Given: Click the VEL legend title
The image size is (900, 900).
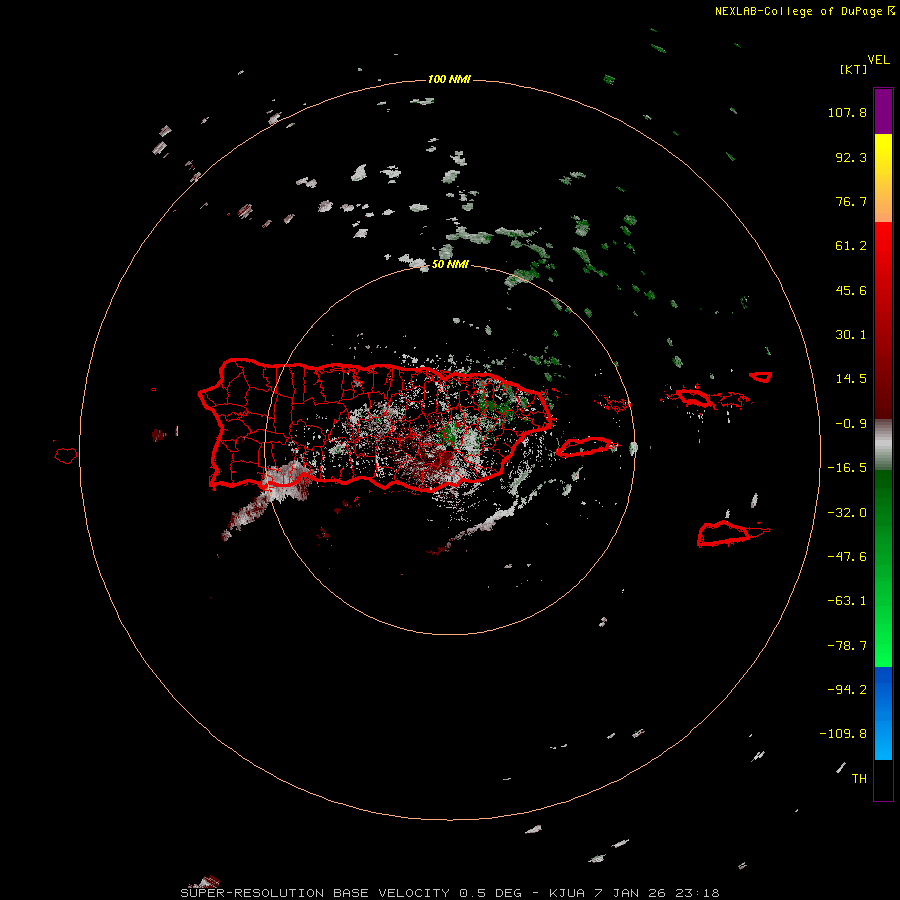Looking at the screenshot, I should (878, 60).
